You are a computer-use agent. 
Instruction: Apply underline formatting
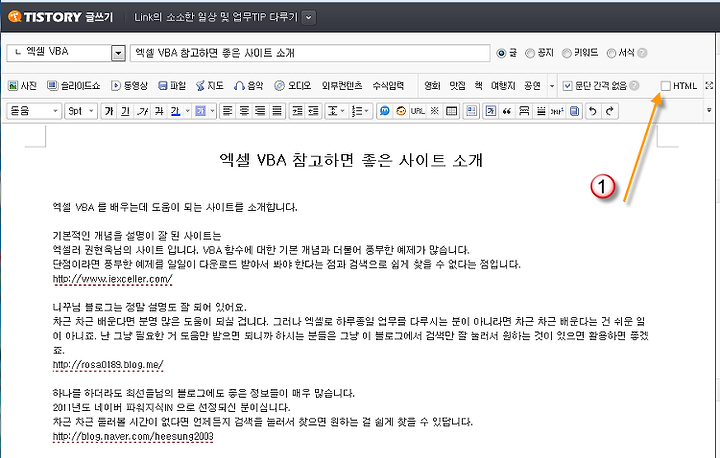[x=125, y=111]
